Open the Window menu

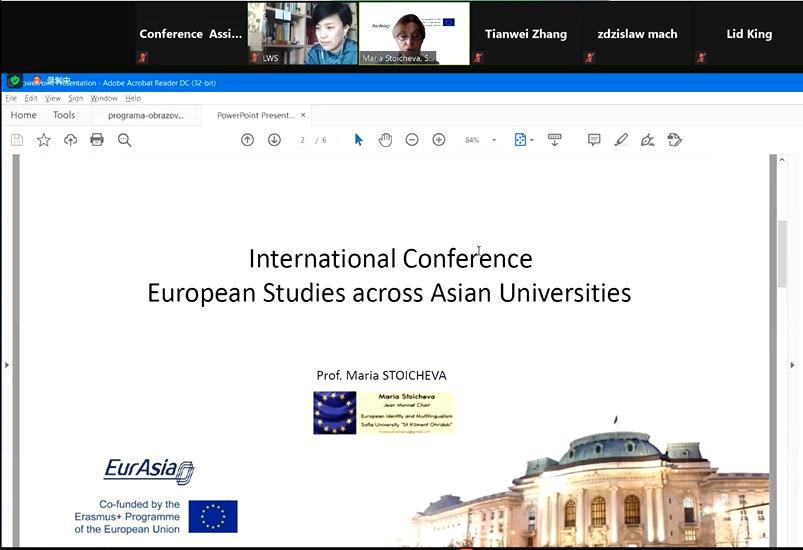[104, 98]
